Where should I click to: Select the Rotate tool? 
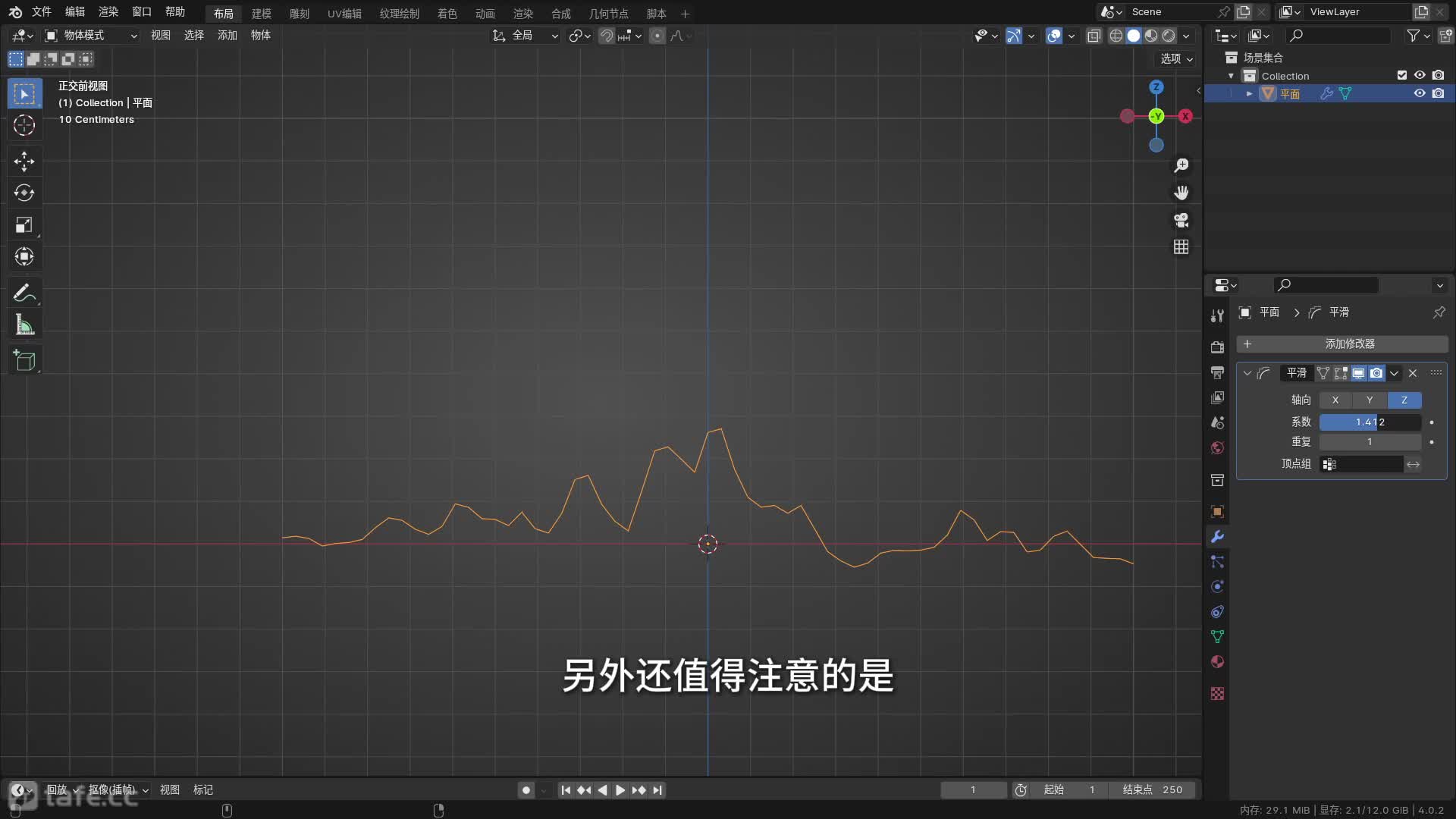(x=24, y=193)
